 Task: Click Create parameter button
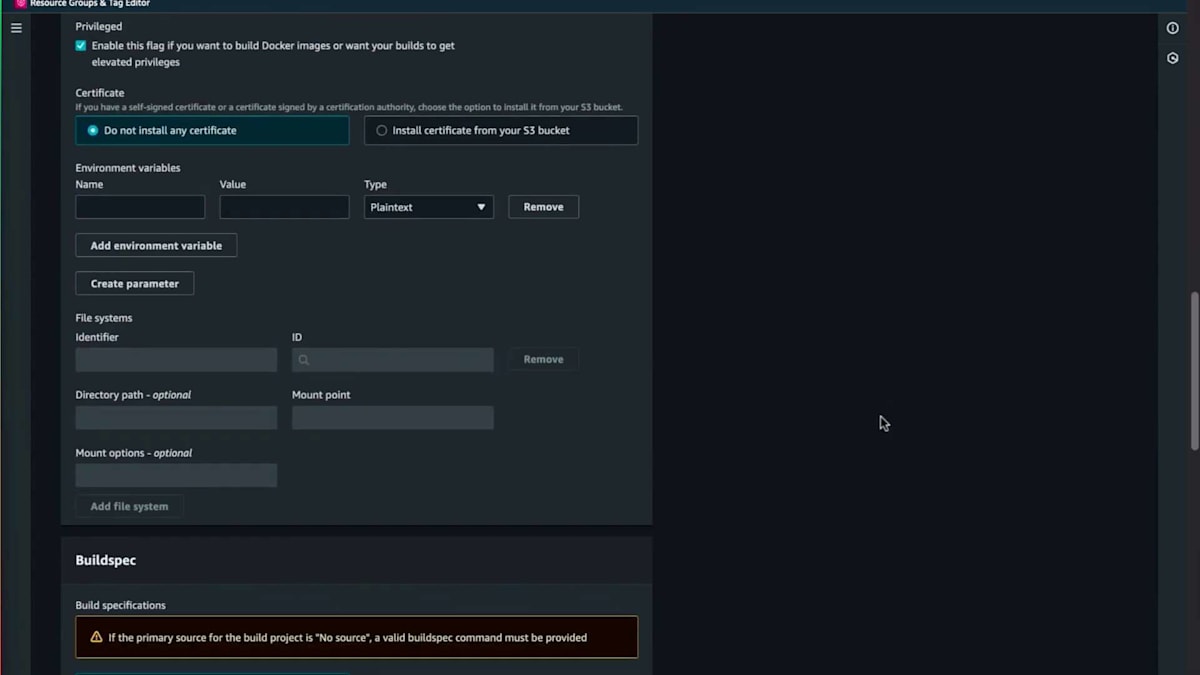[x=135, y=283]
